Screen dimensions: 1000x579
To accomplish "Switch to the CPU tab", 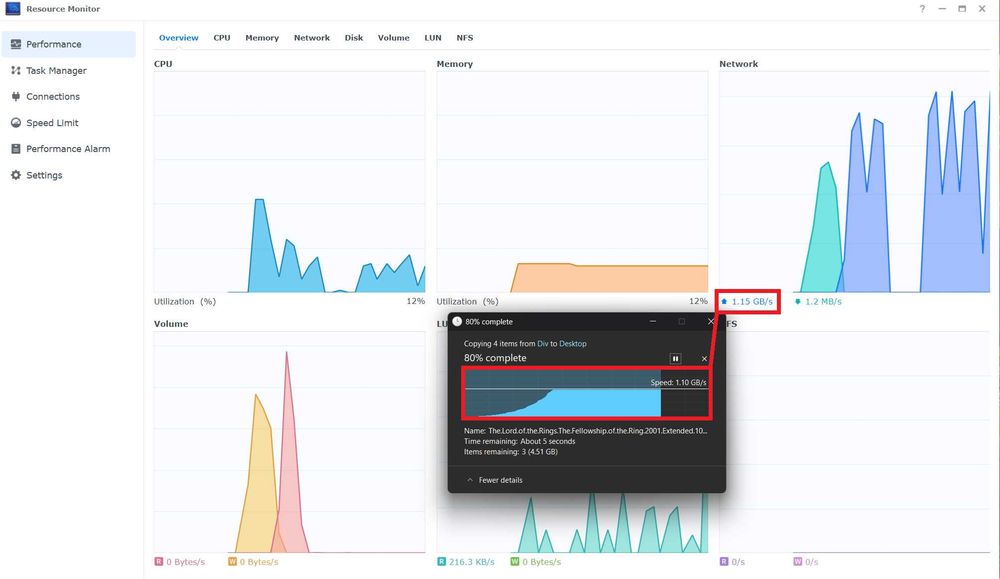I will point(222,38).
